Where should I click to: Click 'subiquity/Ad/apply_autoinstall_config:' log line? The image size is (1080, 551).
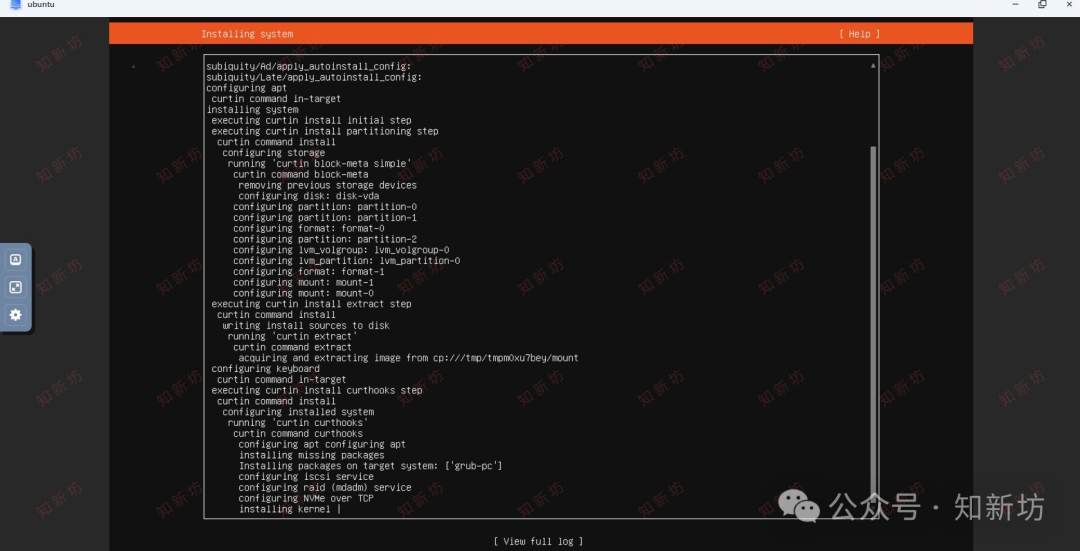click(x=309, y=66)
